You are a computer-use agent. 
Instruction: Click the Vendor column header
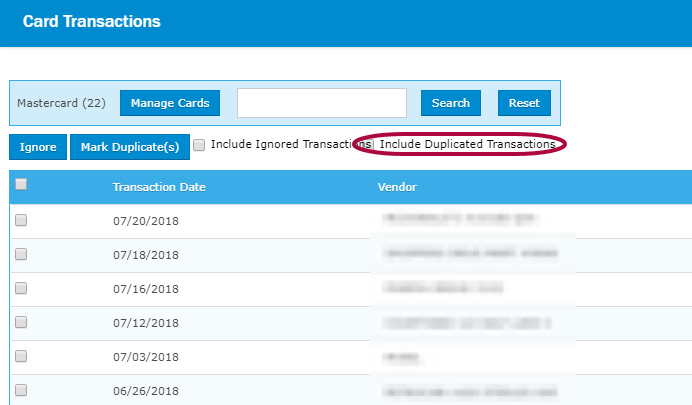pyautogui.click(x=397, y=187)
